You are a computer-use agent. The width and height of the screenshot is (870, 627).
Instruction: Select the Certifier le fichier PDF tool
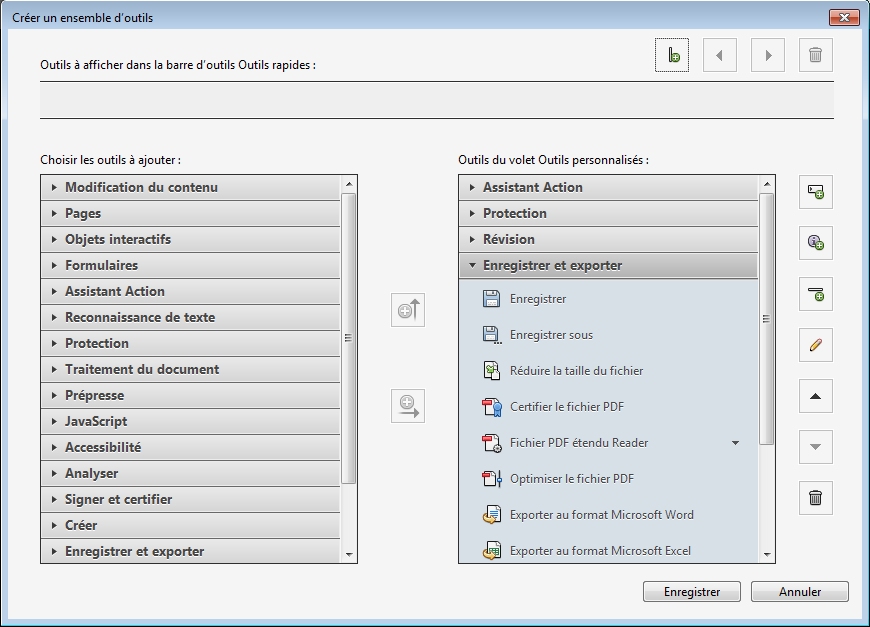point(566,407)
